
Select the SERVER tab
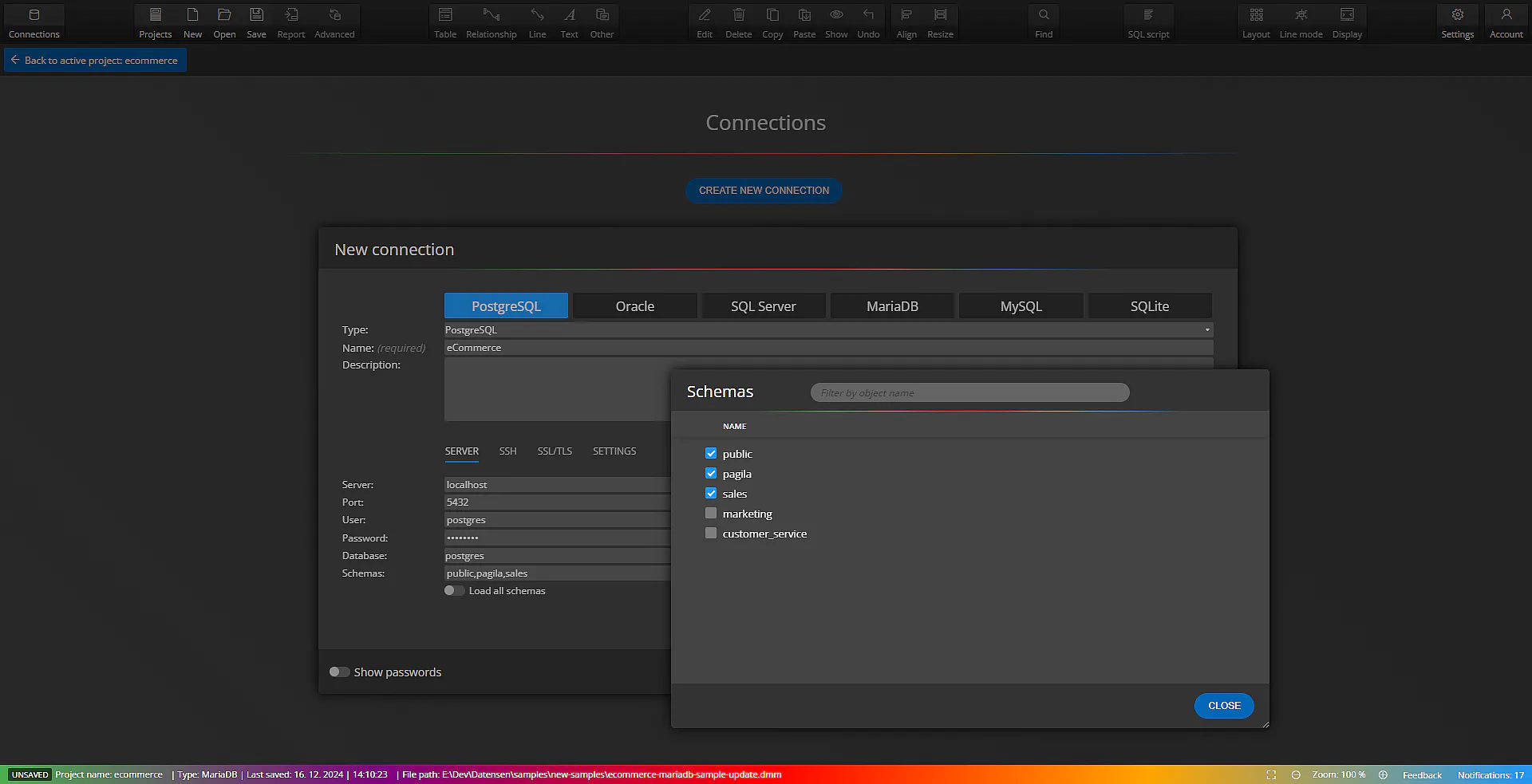[x=462, y=451]
